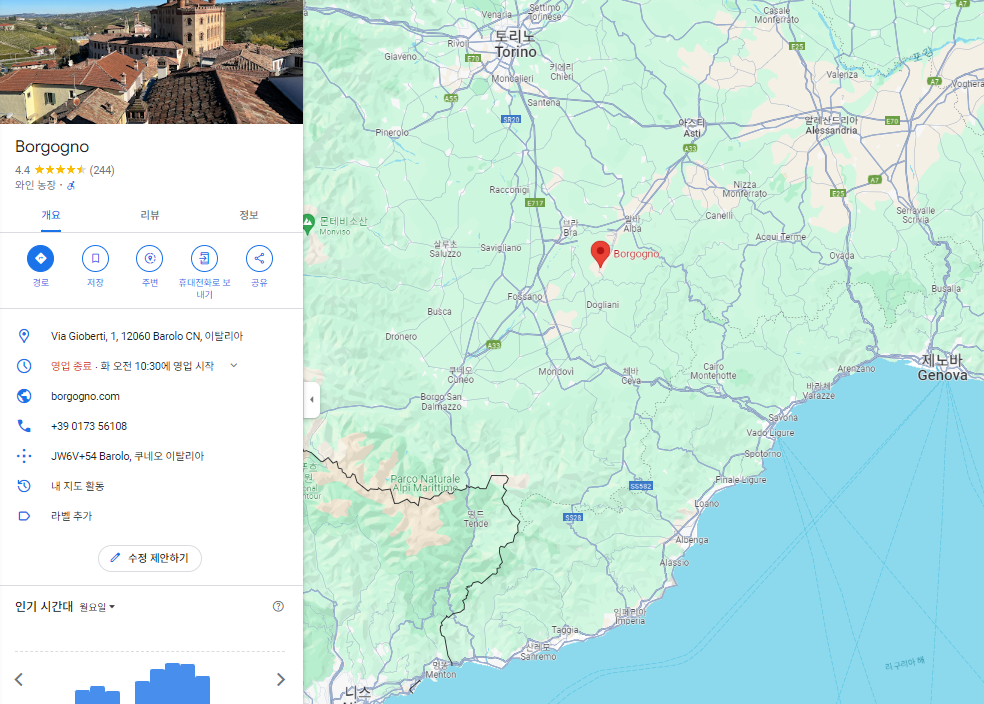Image resolution: width=984 pixels, height=704 pixels.
Task: Click the tallest popular times bar
Action: [x=173, y=683]
